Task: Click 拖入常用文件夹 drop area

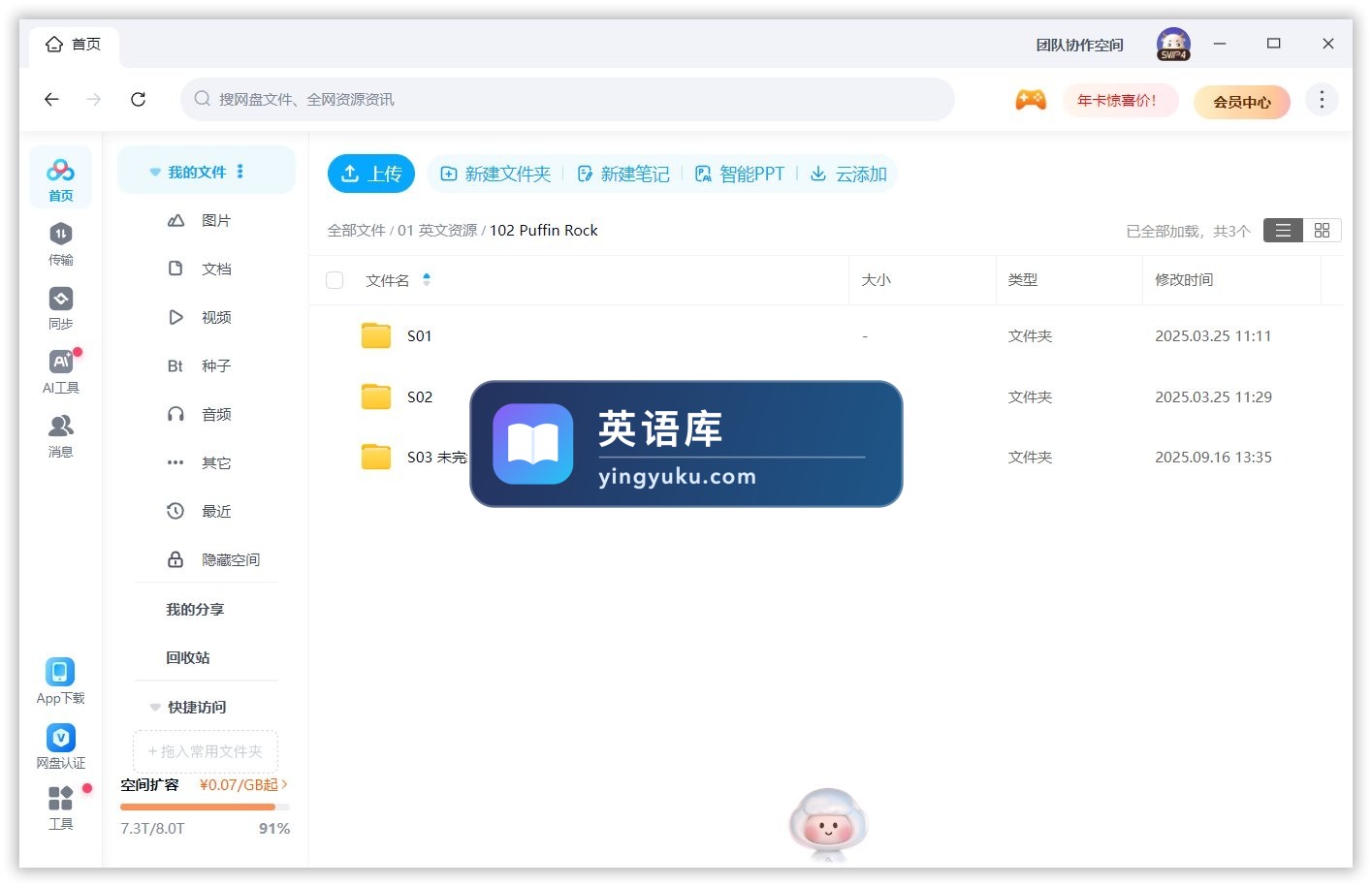Action: tap(206, 751)
